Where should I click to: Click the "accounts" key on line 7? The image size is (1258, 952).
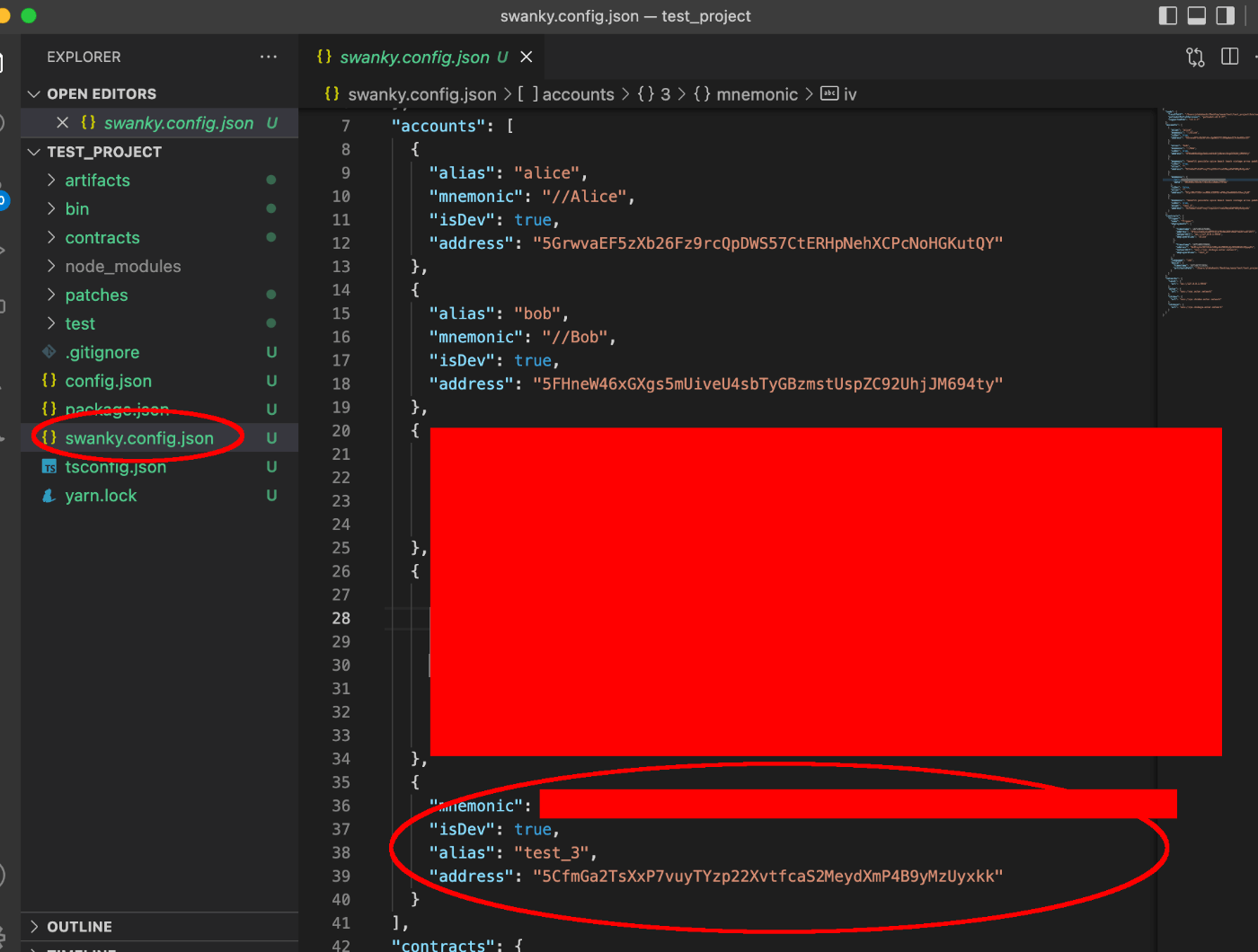439,126
